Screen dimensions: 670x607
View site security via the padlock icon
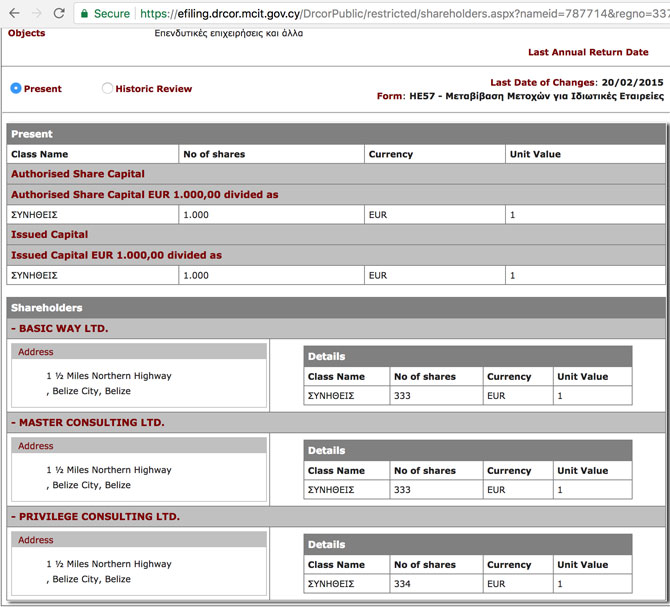pyautogui.click(x=85, y=14)
